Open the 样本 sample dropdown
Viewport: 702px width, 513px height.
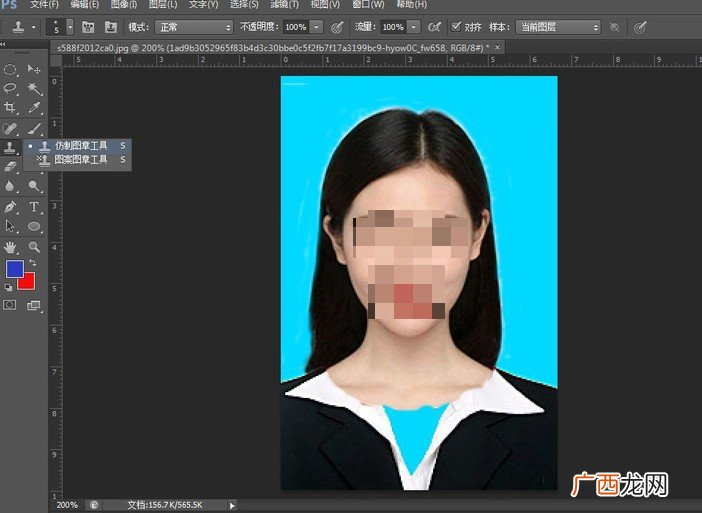point(558,27)
